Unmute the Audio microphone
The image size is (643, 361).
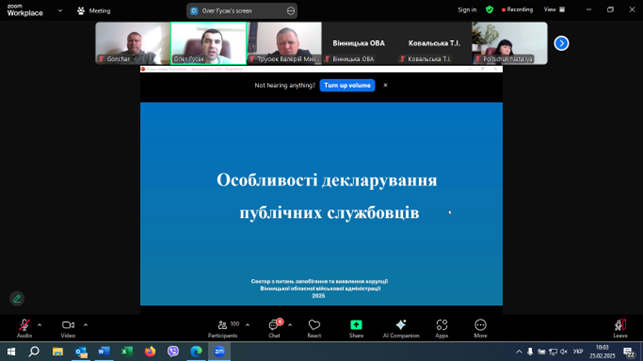24,328
